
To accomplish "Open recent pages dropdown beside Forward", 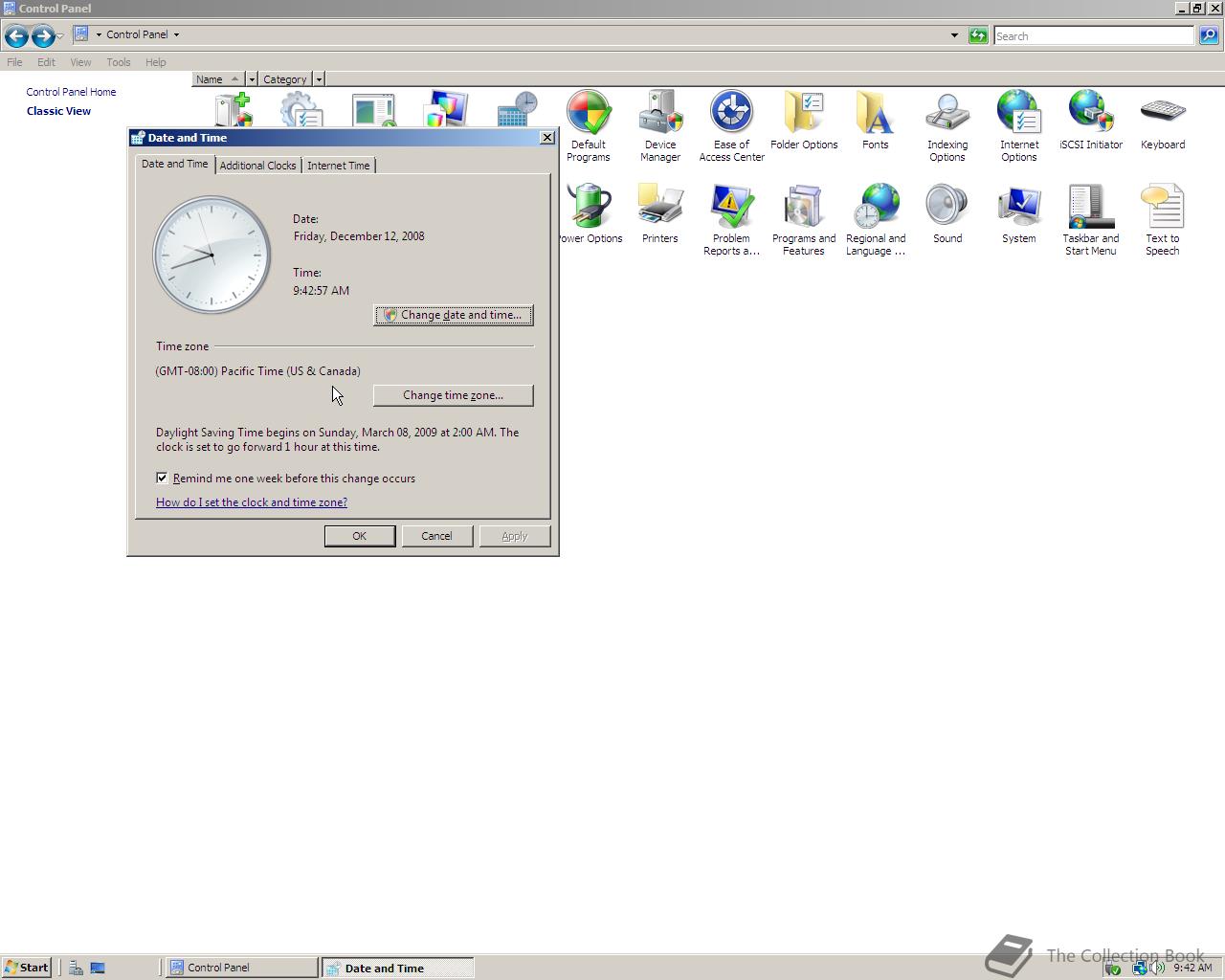I will click(59, 36).
